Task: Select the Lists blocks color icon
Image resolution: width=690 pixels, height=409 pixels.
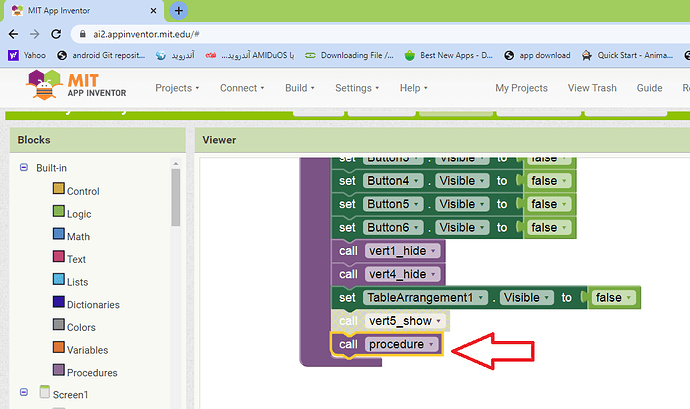Action: 58,281
